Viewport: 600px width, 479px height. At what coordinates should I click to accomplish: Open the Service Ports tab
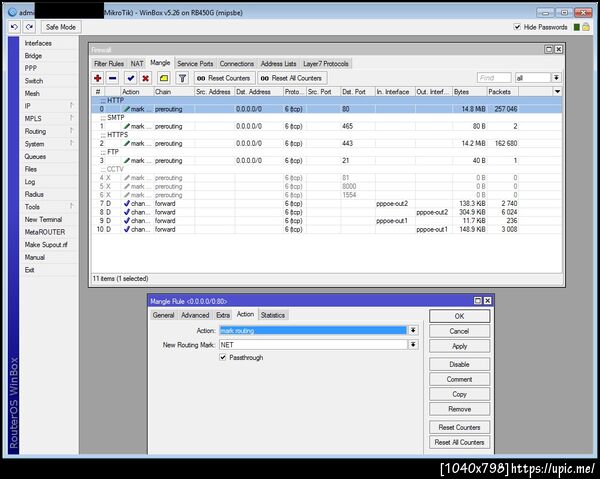point(195,64)
